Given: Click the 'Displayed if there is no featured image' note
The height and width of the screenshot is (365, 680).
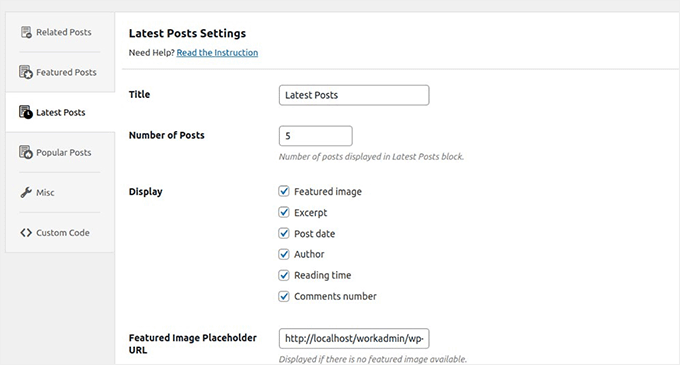Looking at the screenshot, I should (373, 359).
